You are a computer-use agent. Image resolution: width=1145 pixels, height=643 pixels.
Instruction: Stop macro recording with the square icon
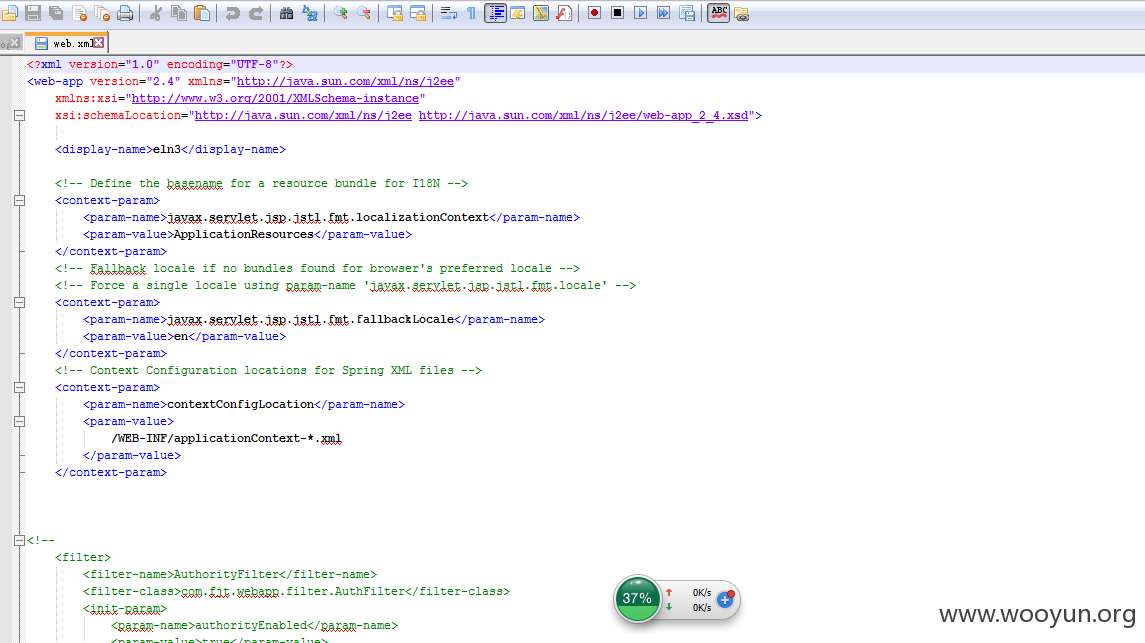617,13
